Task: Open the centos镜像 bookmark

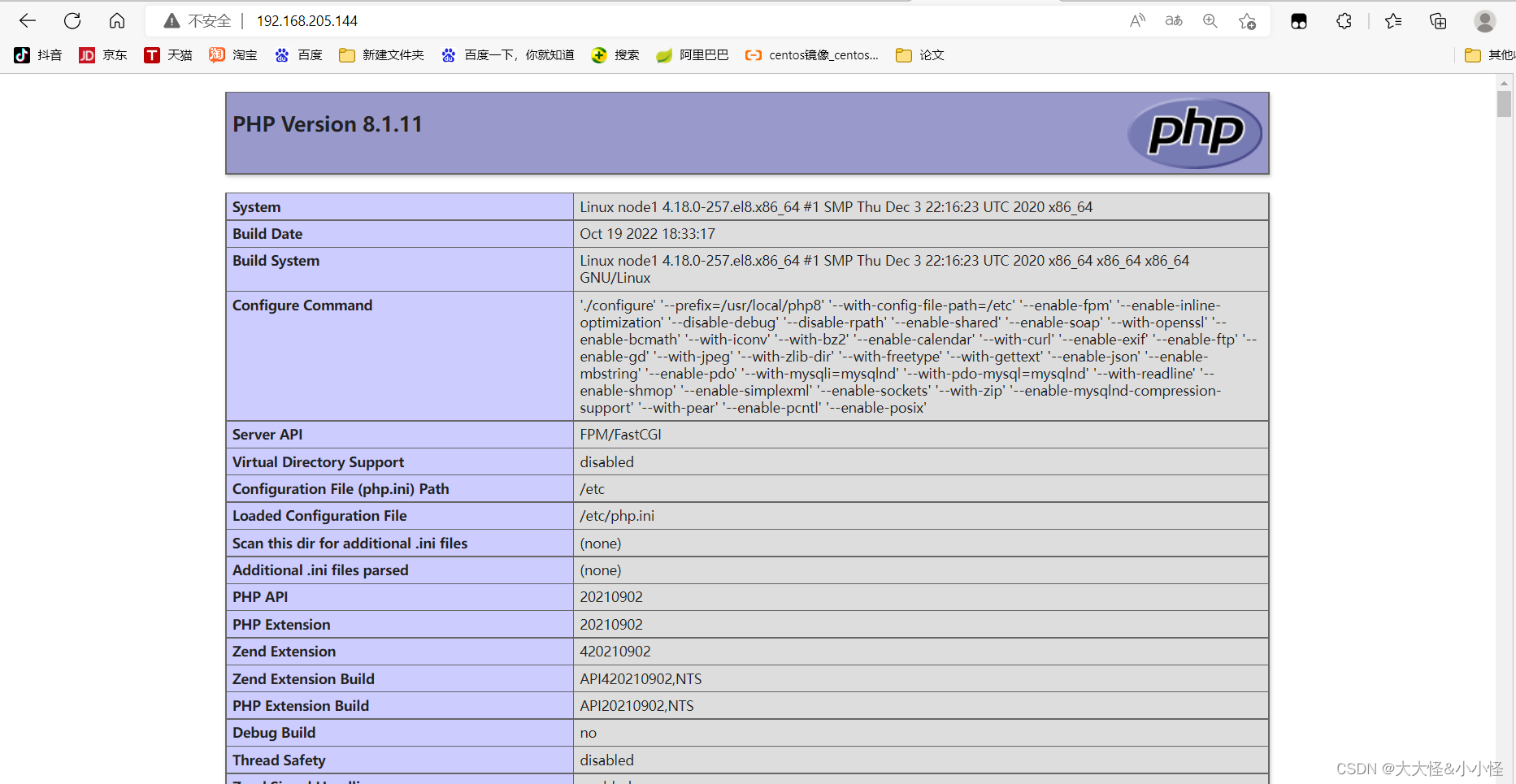Action: [812, 55]
